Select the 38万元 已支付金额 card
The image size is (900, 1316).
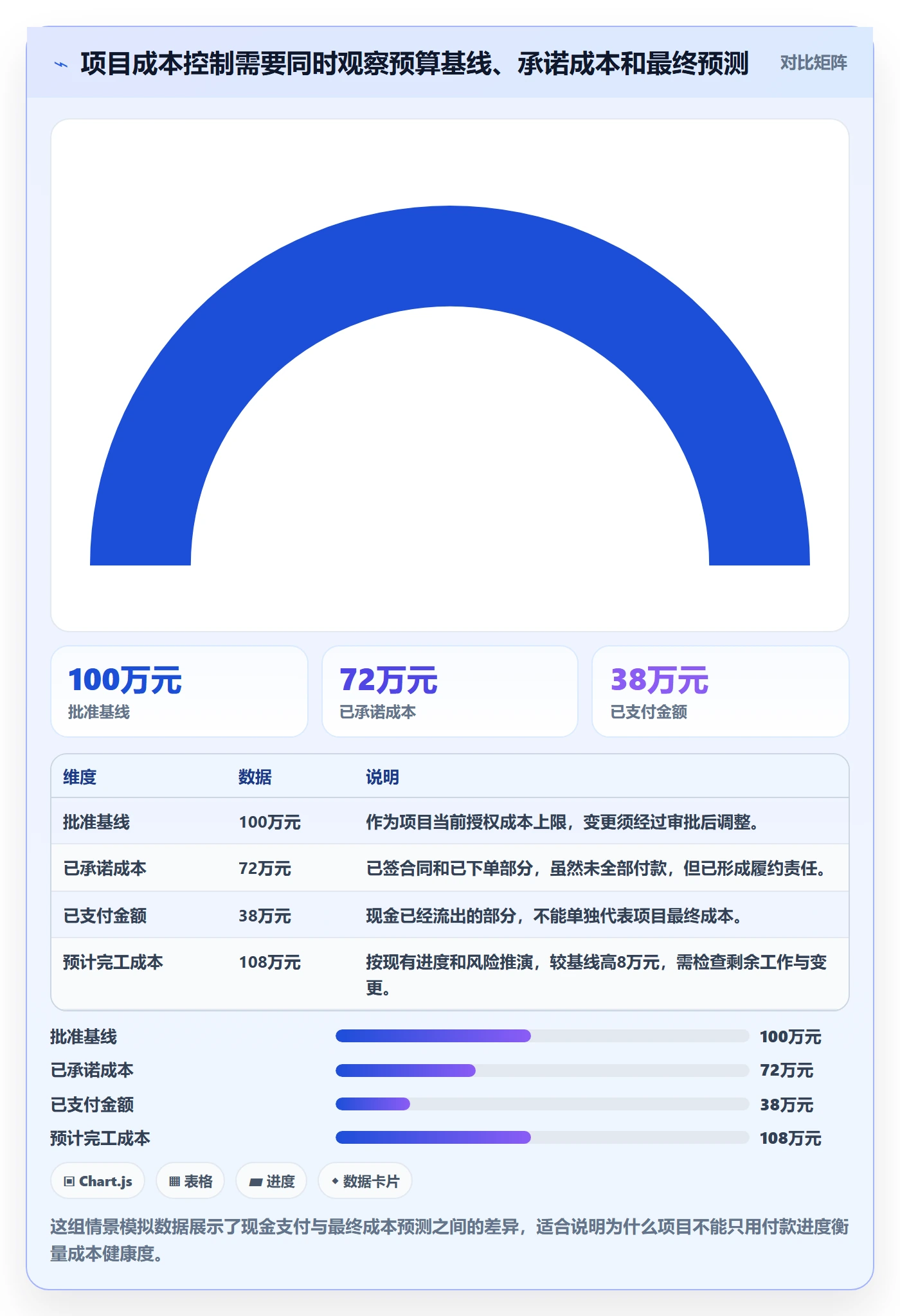[720, 691]
